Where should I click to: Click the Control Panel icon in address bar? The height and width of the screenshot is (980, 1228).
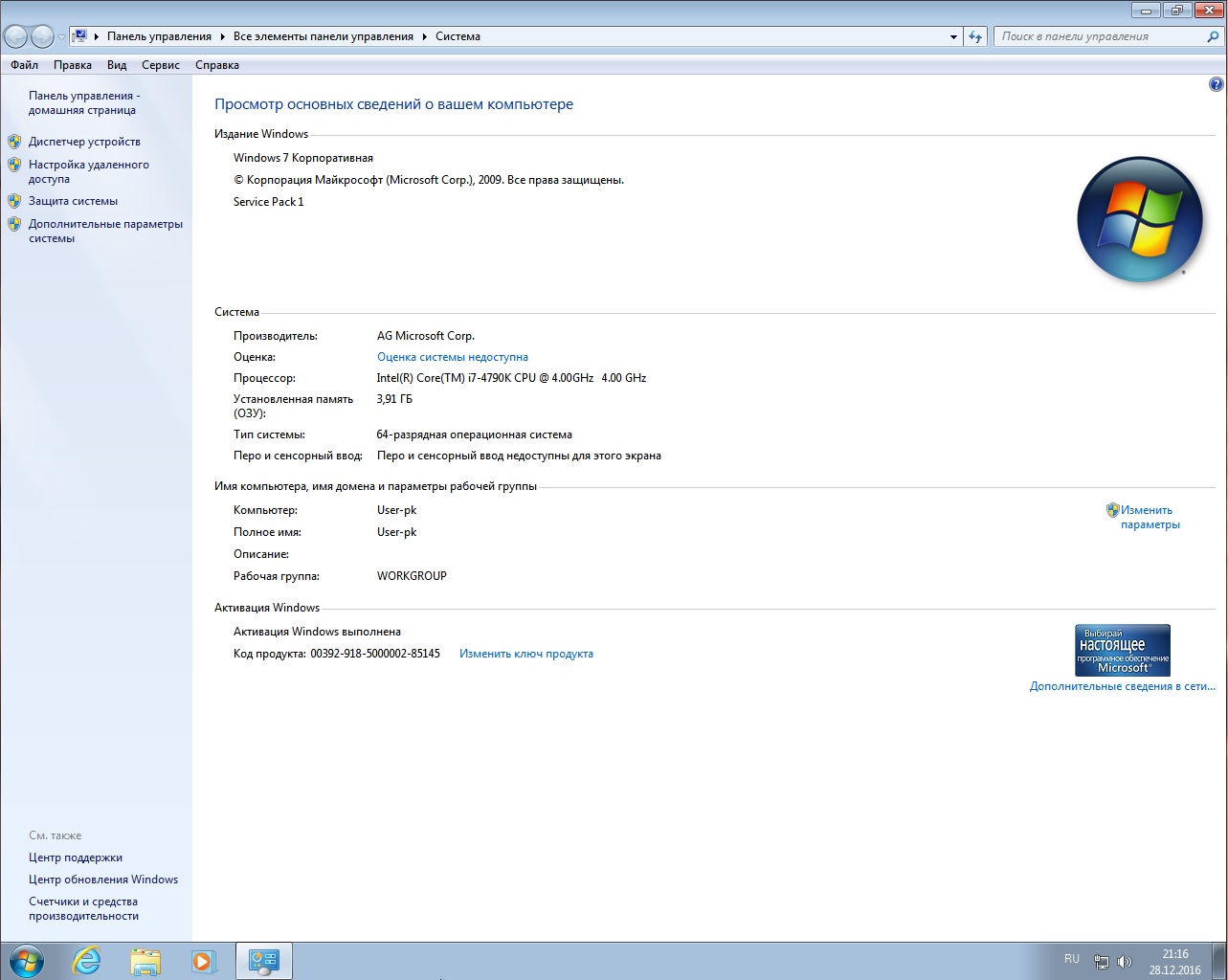click(x=80, y=36)
